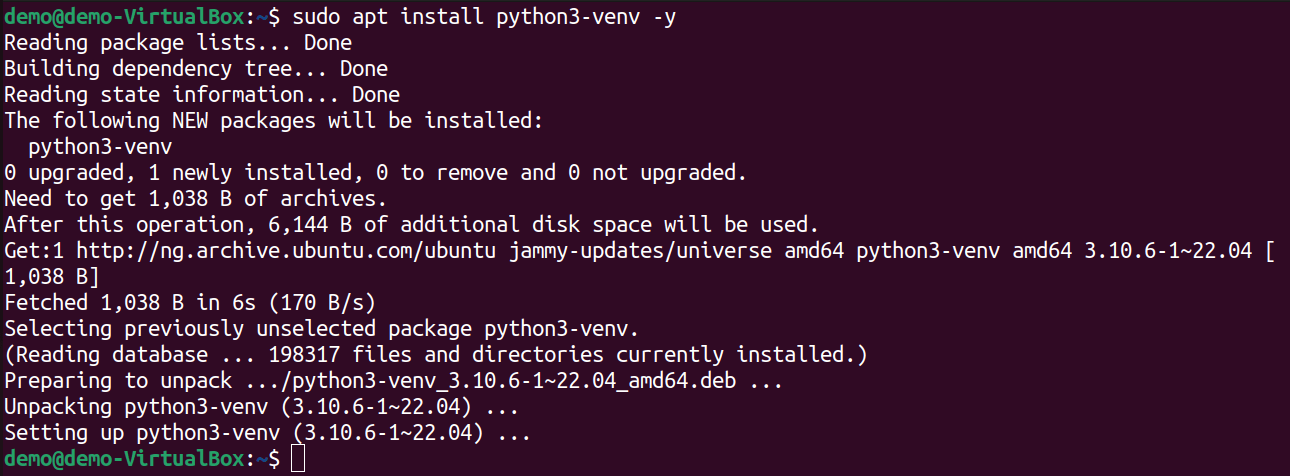This screenshot has height=476, width=1290.
Task: Select the 'Reading state information... Done' line
Action: pos(202,96)
